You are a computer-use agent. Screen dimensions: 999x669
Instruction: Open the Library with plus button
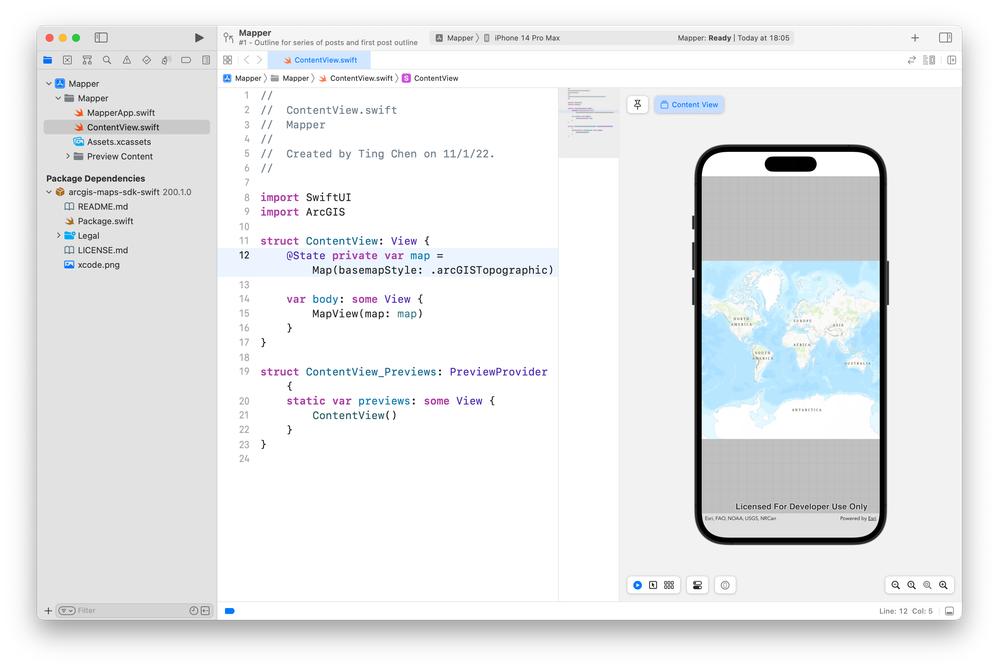915,38
